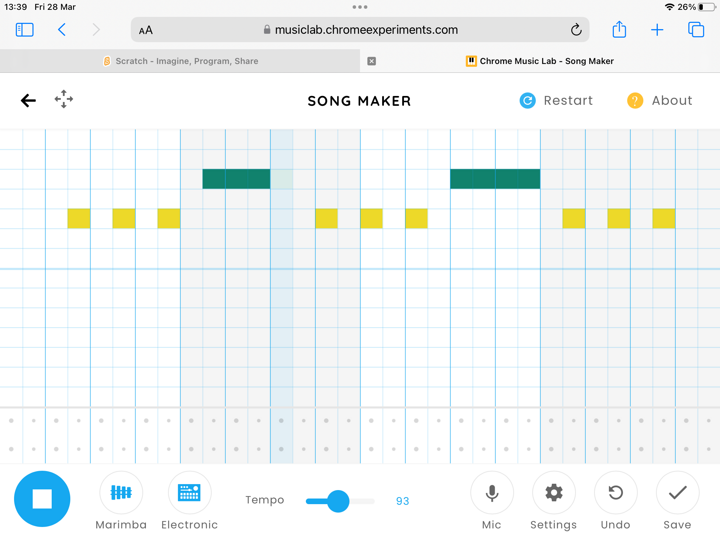Viewport: 720px width, 540px height.
Task: Stop playback with the blue stop button
Action: tap(42, 498)
